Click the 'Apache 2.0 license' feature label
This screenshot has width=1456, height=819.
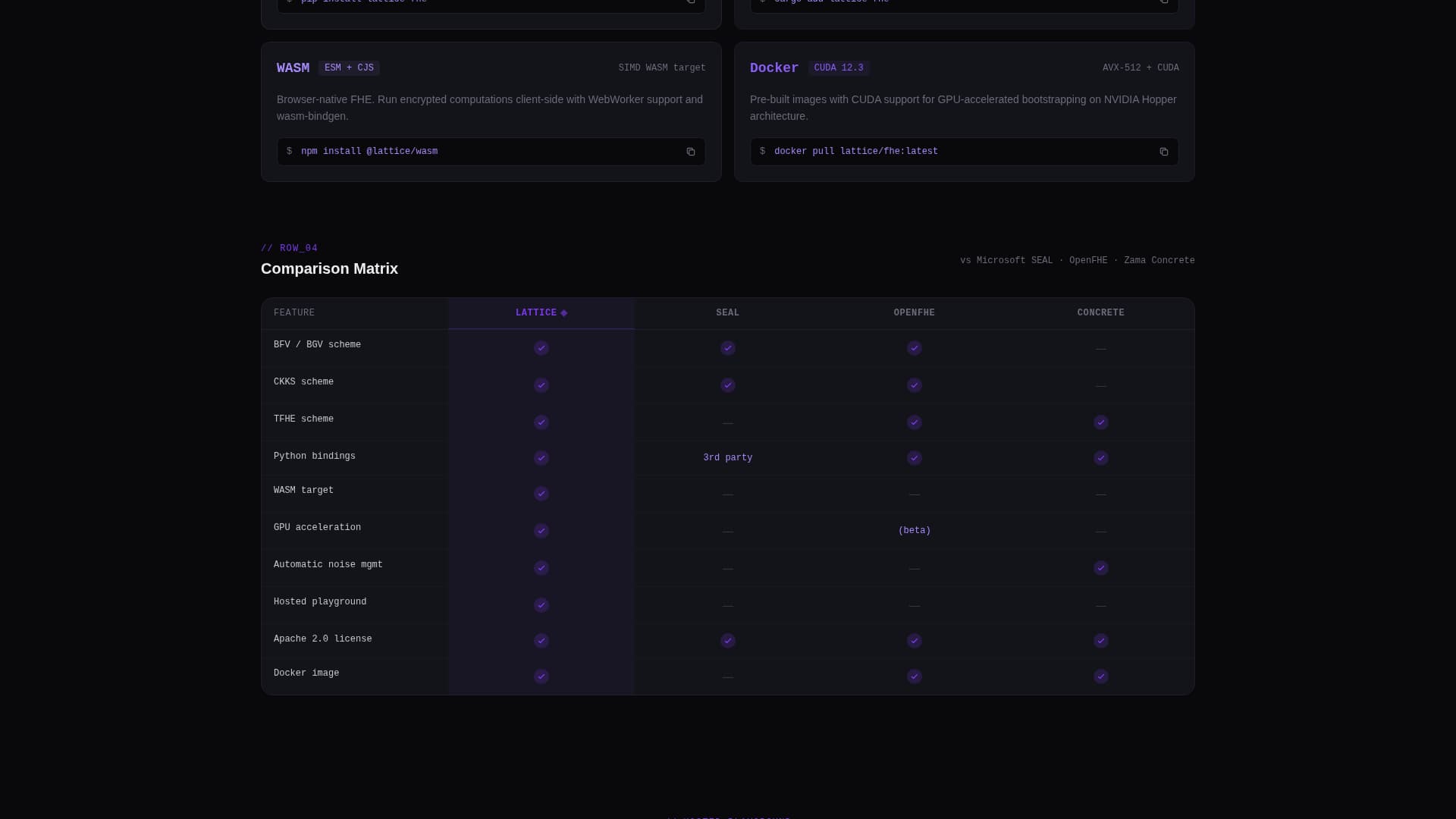coord(323,639)
